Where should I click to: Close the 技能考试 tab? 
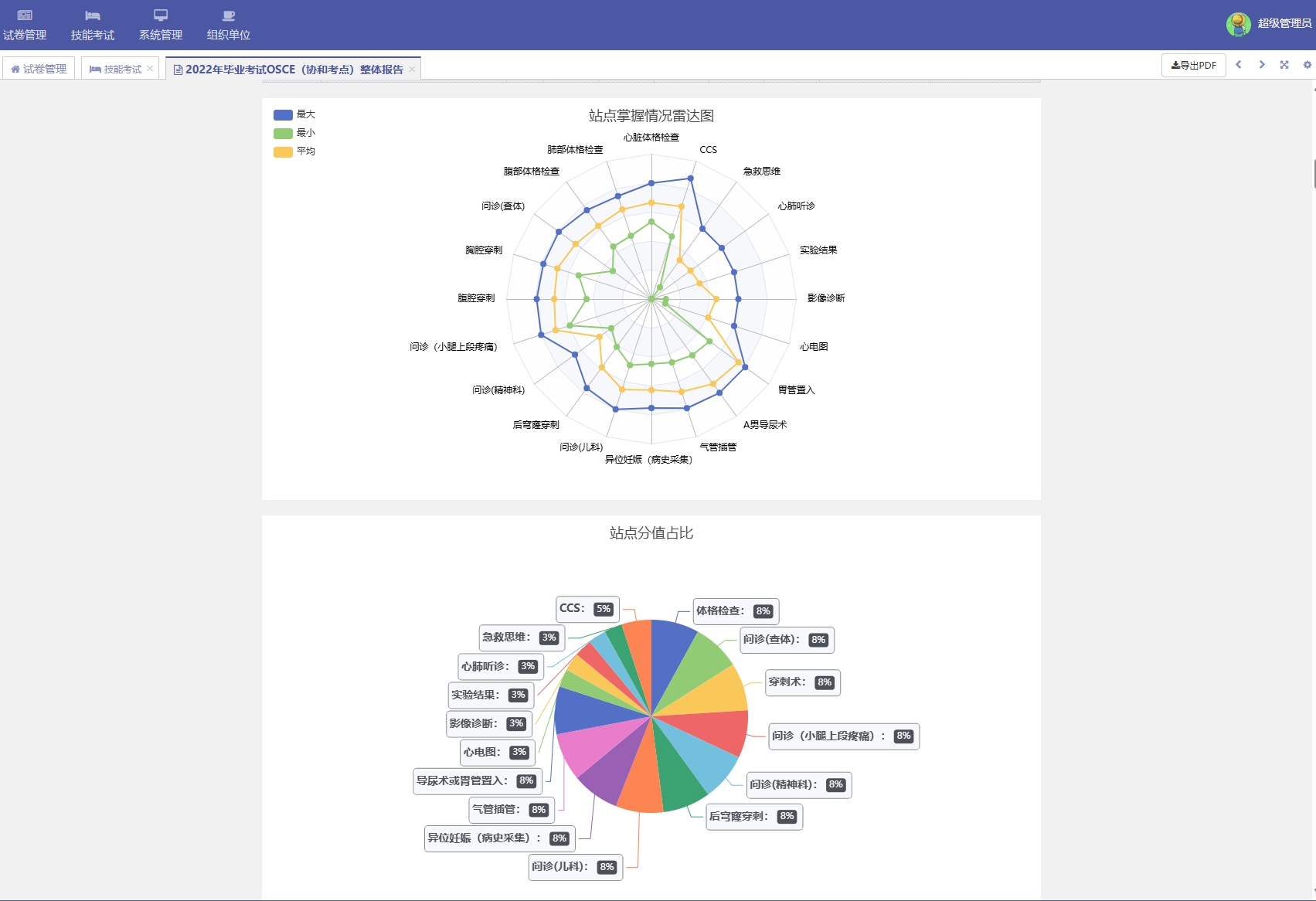tap(150, 69)
